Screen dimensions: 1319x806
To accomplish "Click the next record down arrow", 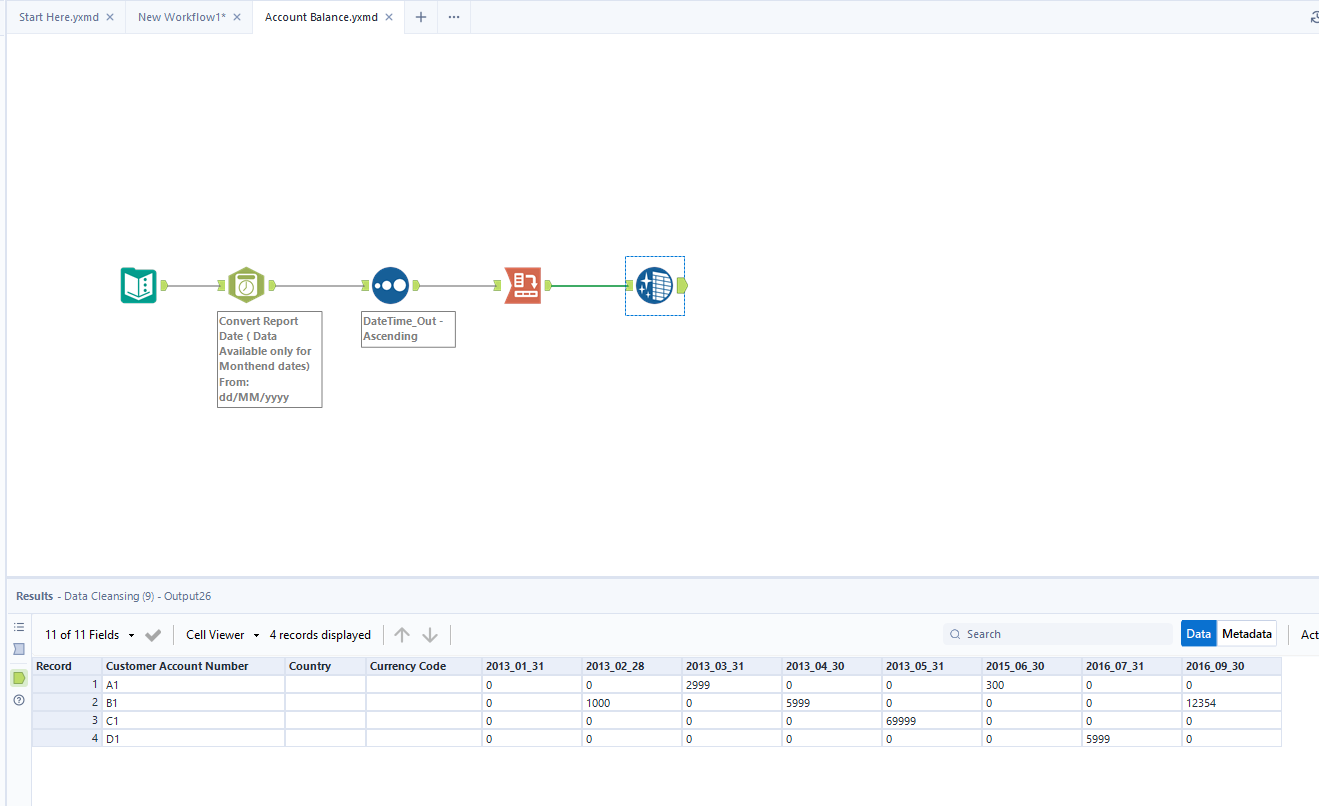I will tap(430, 634).
